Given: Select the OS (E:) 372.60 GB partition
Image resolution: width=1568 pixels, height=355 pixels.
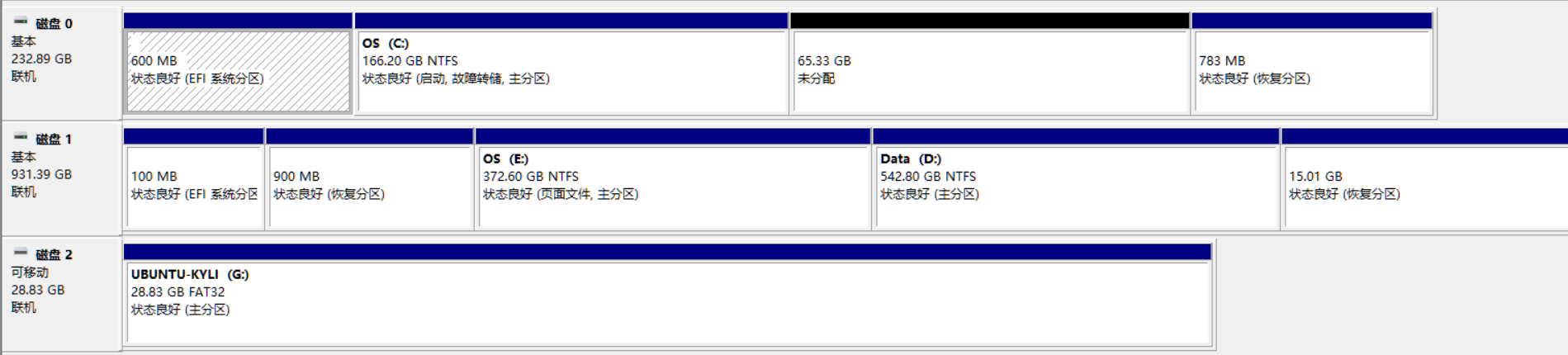Looking at the screenshot, I should pyautogui.click(x=673, y=187).
